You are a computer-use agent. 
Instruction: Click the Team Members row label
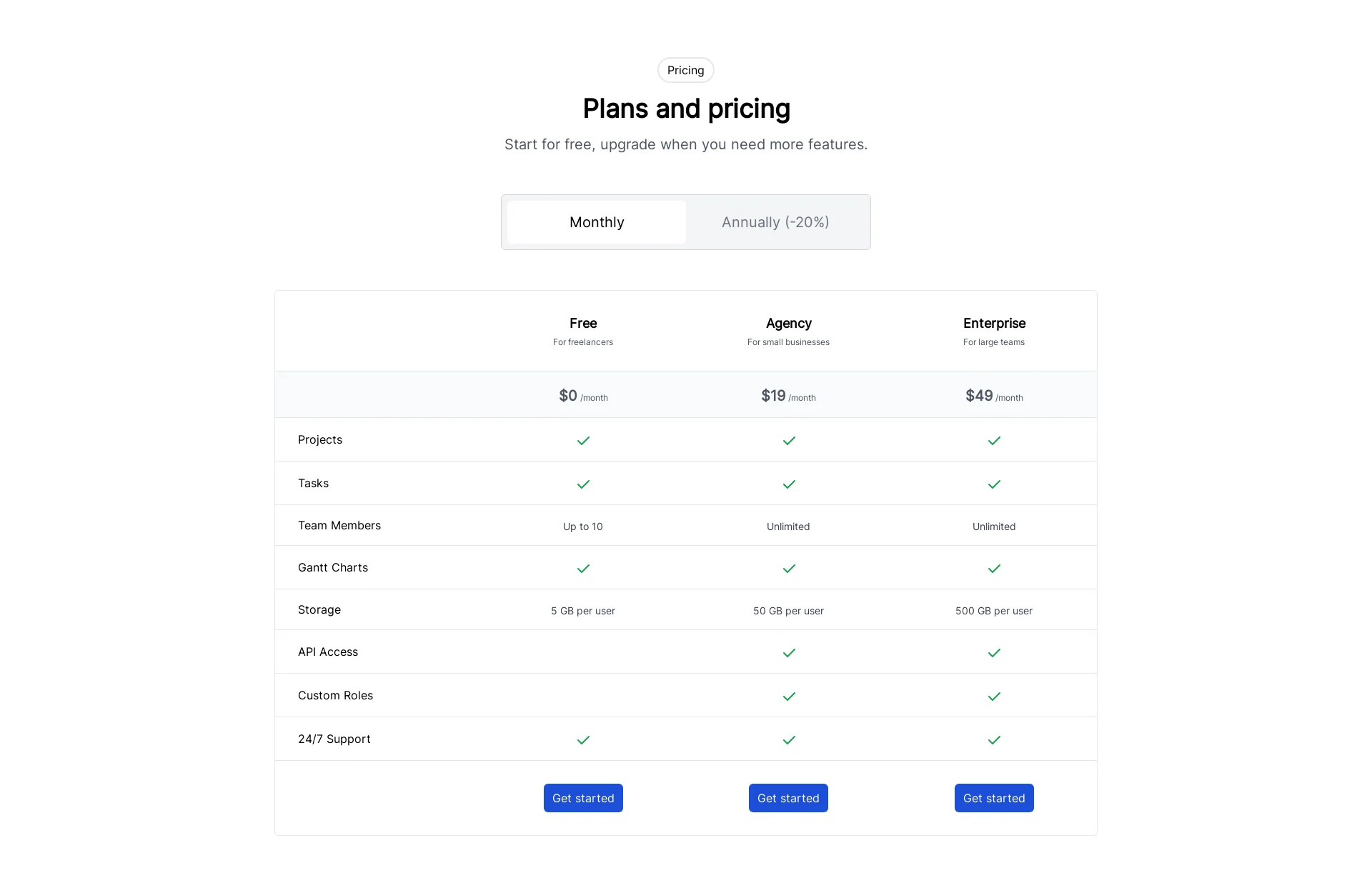[339, 526]
